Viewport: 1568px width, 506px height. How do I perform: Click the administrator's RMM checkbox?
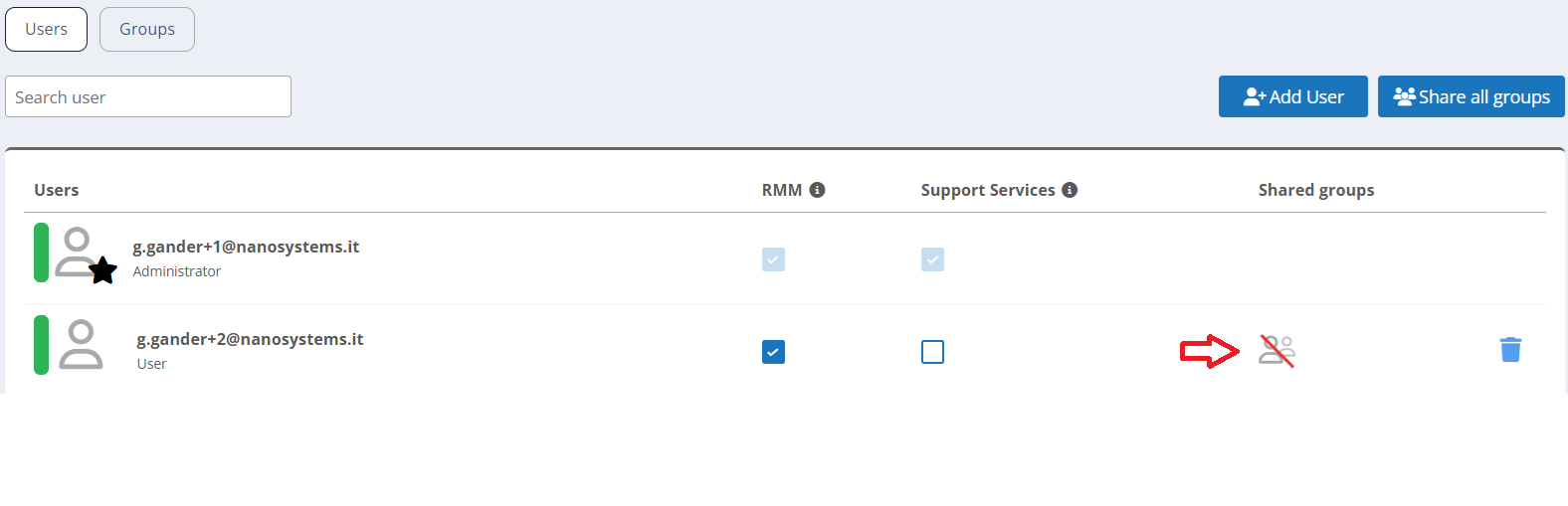[x=773, y=259]
